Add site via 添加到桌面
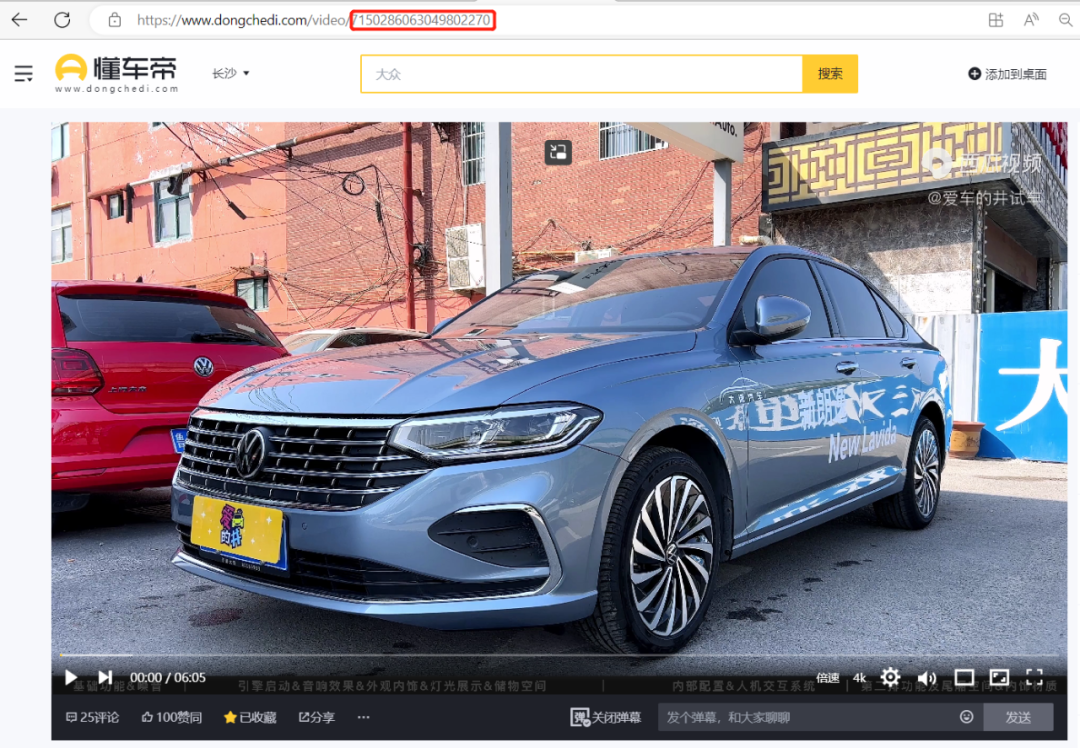The width and height of the screenshot is (1080, 748). (1007, 74)
